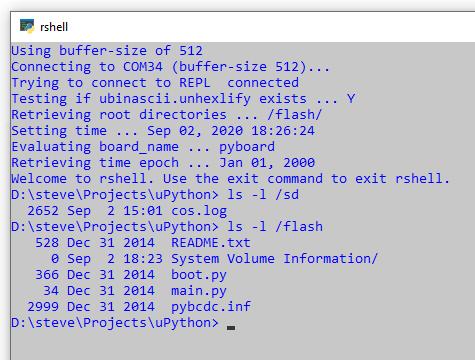The height and width of the screenshot is (360, 475).
Task: Click the main.py file name
Action: pyautogui.click(x=199, y=291)
